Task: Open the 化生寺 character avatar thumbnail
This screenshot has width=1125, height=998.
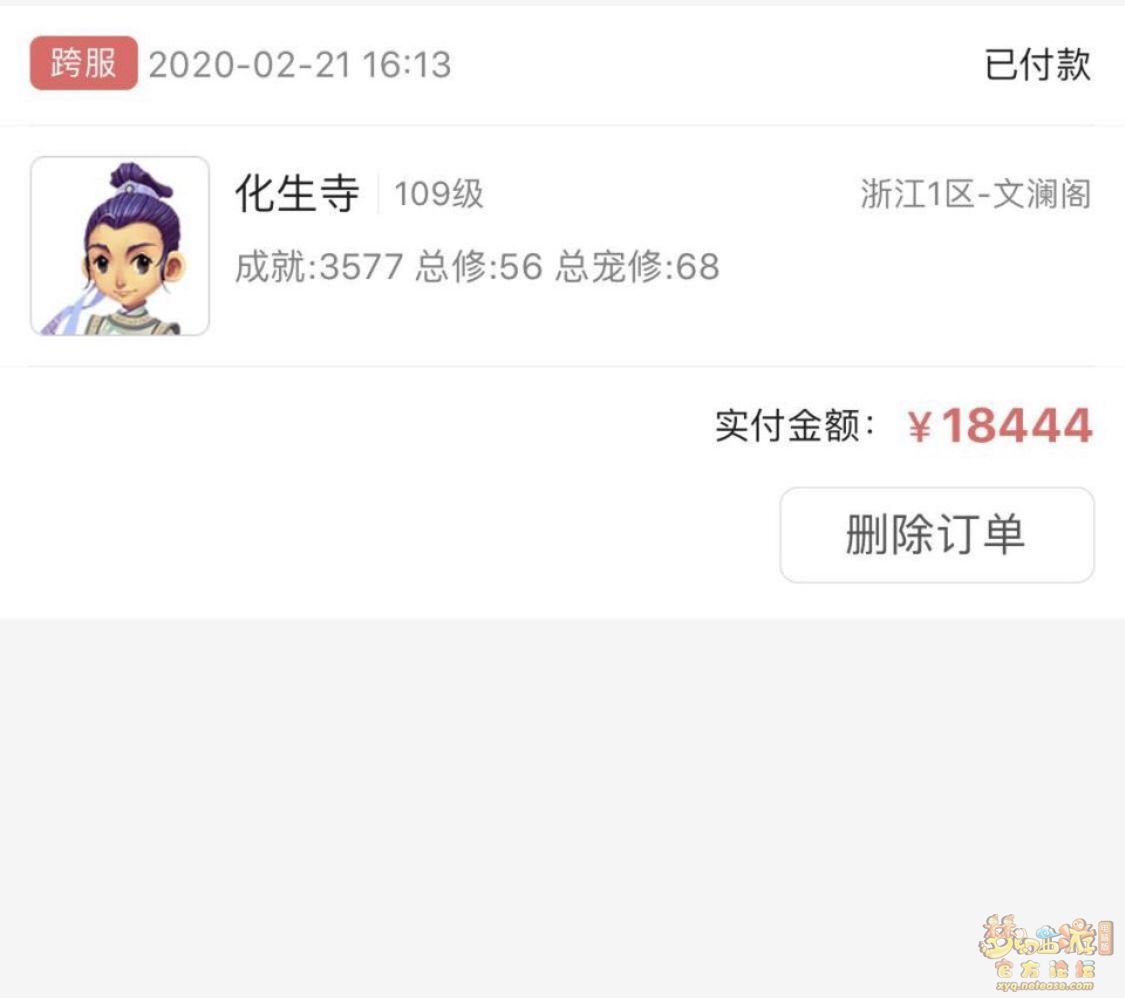Action: pos(120,246)
